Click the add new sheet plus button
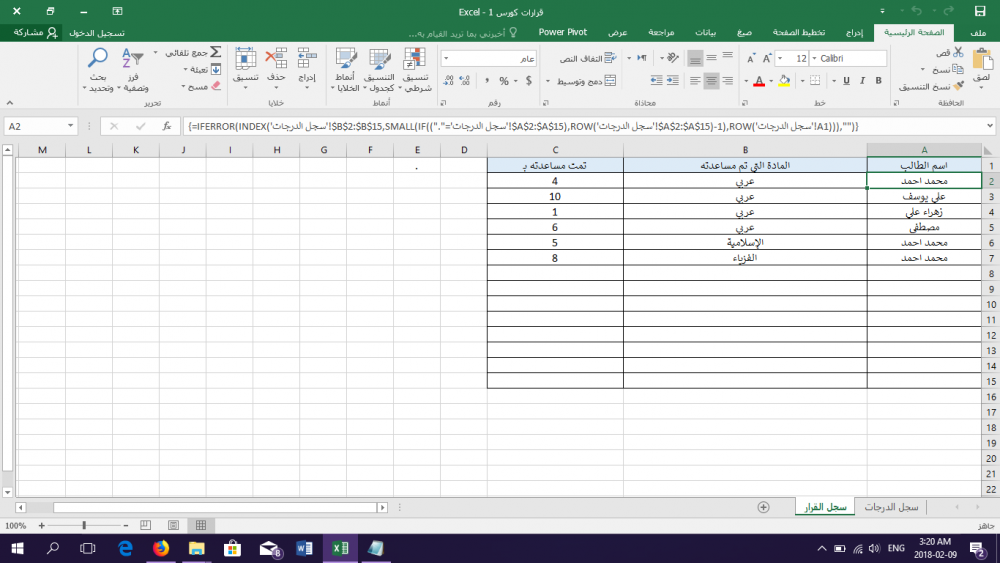1000x563 pixels. (x=764, y=507)
